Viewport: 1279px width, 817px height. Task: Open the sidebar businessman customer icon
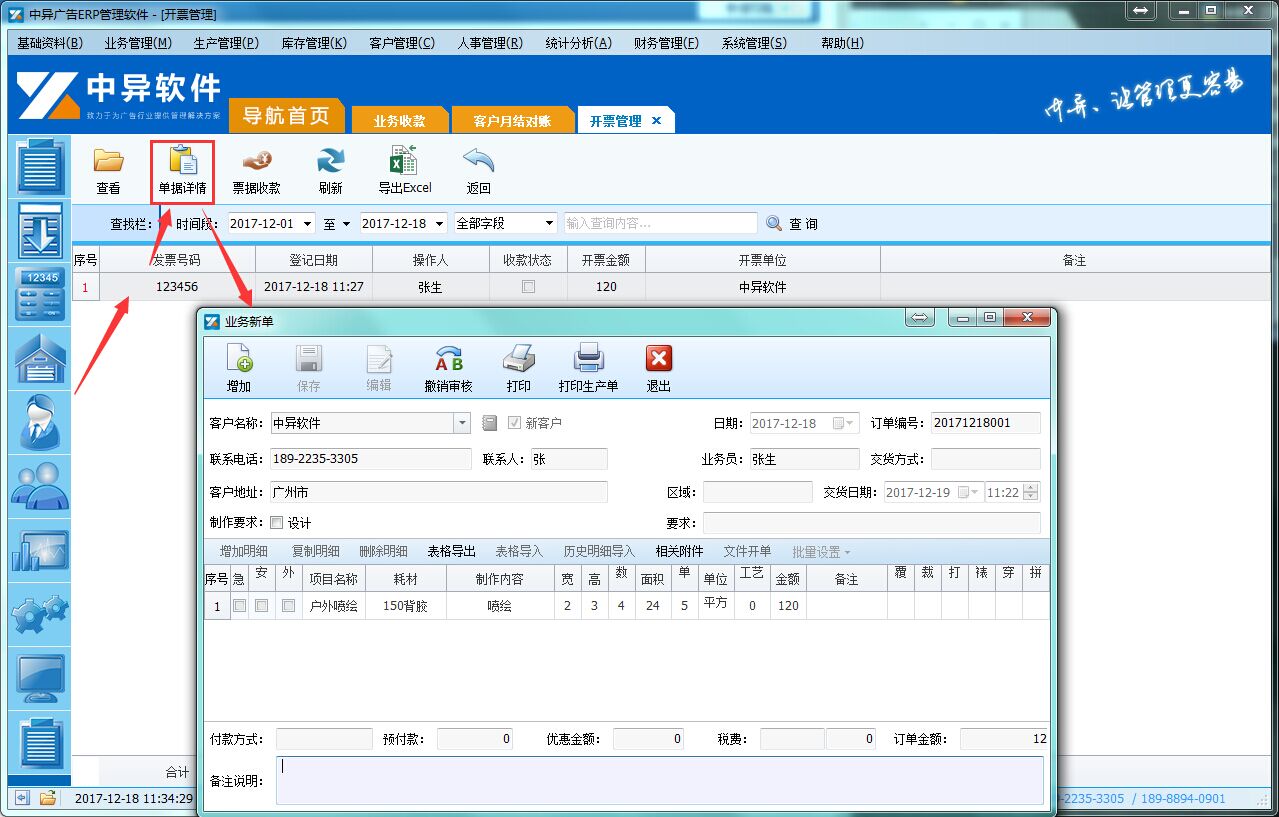40,421
